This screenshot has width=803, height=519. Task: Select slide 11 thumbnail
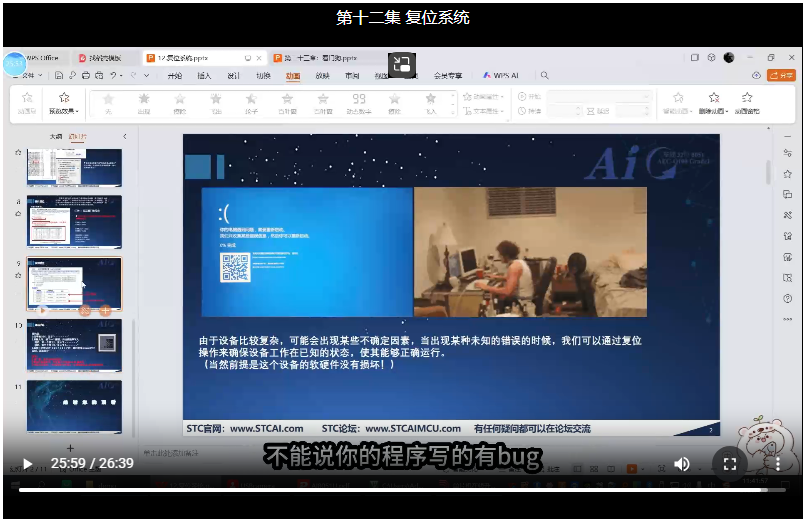click(74, 407)
